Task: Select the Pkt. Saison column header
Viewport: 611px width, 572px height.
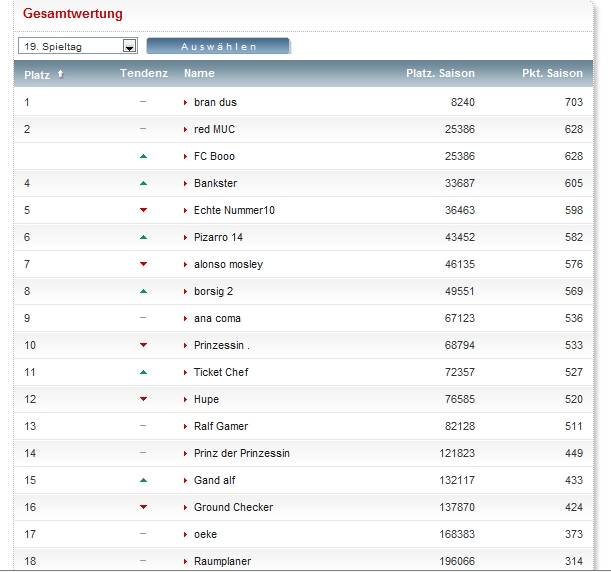Action: [x=552, y=73]
